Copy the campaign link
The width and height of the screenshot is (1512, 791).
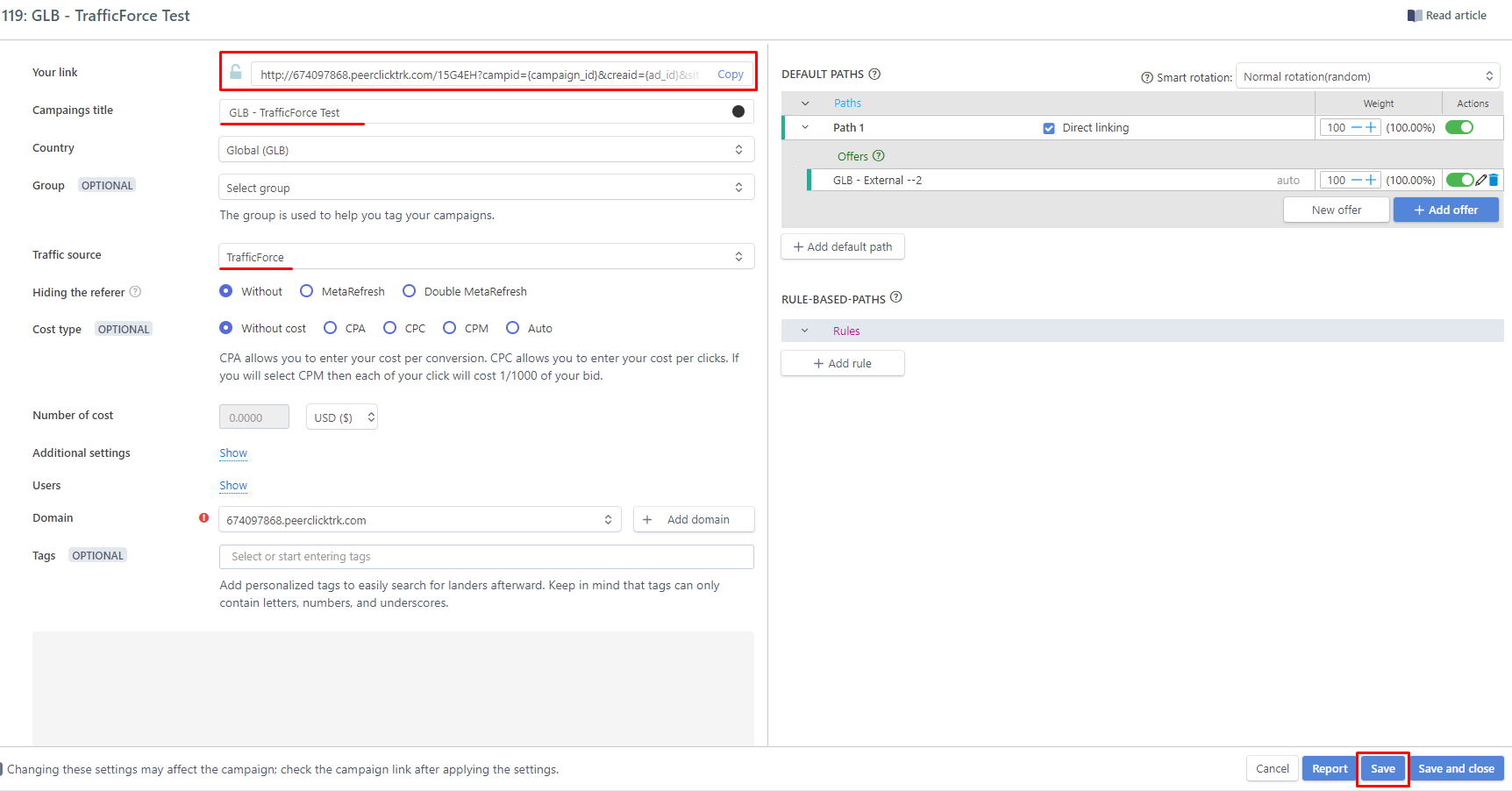[x=731, y=75]
